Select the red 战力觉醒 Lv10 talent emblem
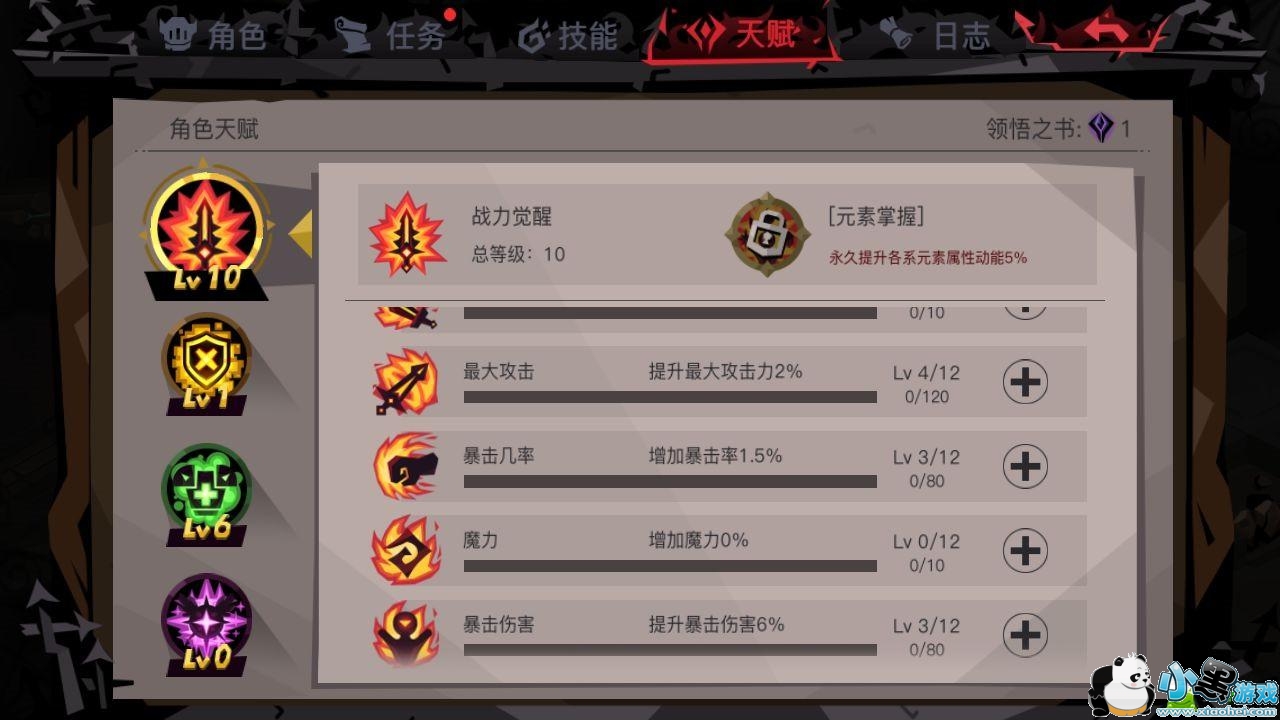The height and width of the screenshot is (720, 1280). point(206,228)
